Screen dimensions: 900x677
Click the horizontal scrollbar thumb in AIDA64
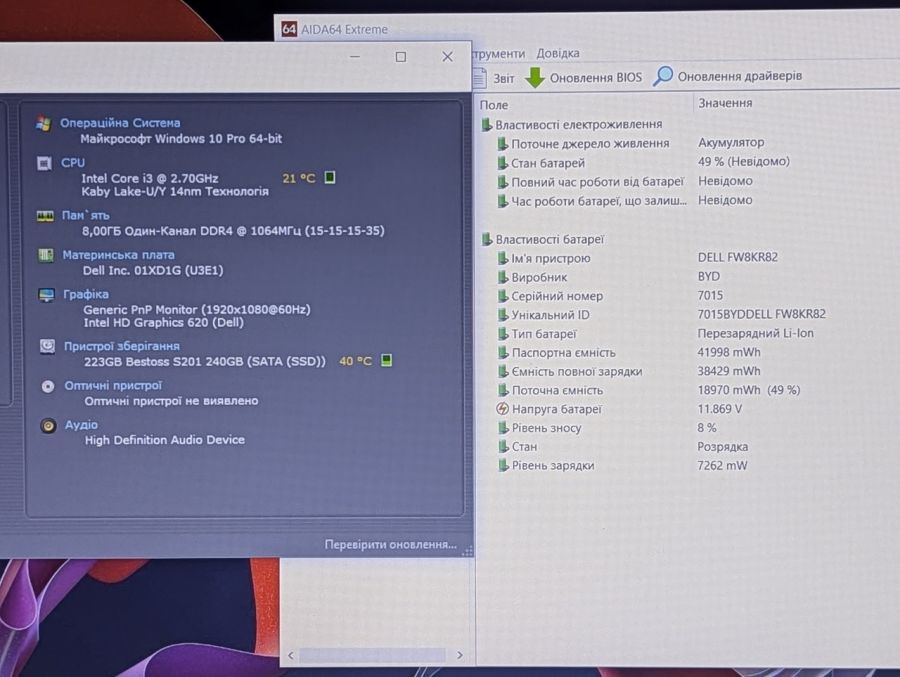(x=372, y=655)
